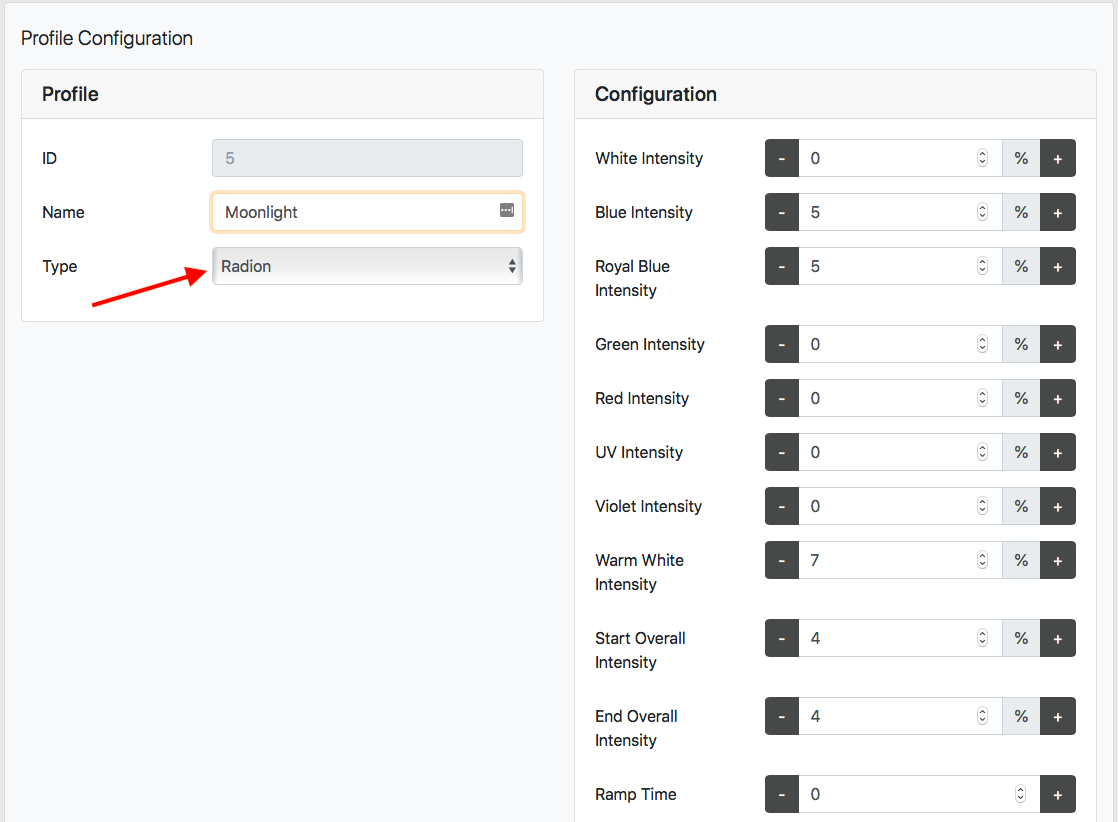Click the End Overall Intensity value field
This screenshot has width=1118, height=822.
(x=901, y=716)
